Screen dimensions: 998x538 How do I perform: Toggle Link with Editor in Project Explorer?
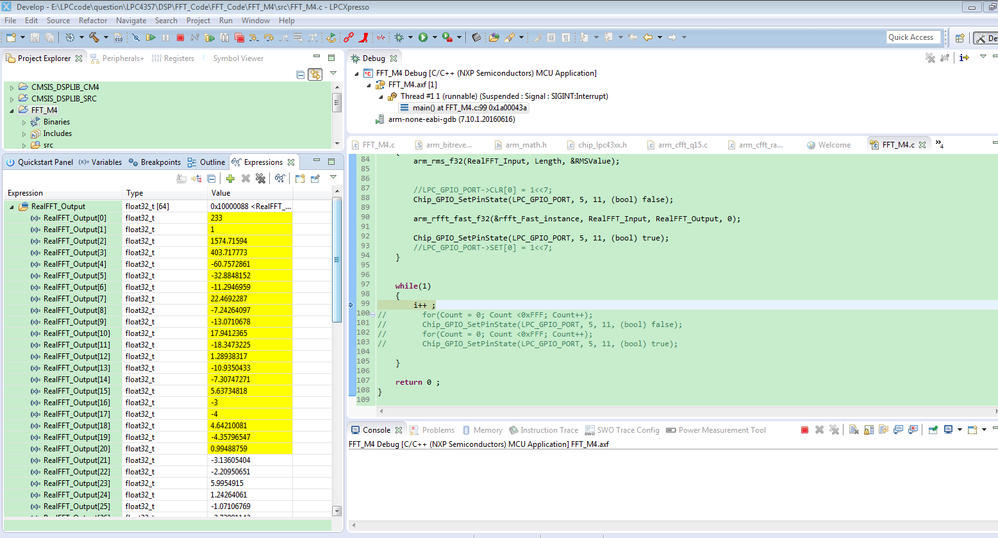315,75
